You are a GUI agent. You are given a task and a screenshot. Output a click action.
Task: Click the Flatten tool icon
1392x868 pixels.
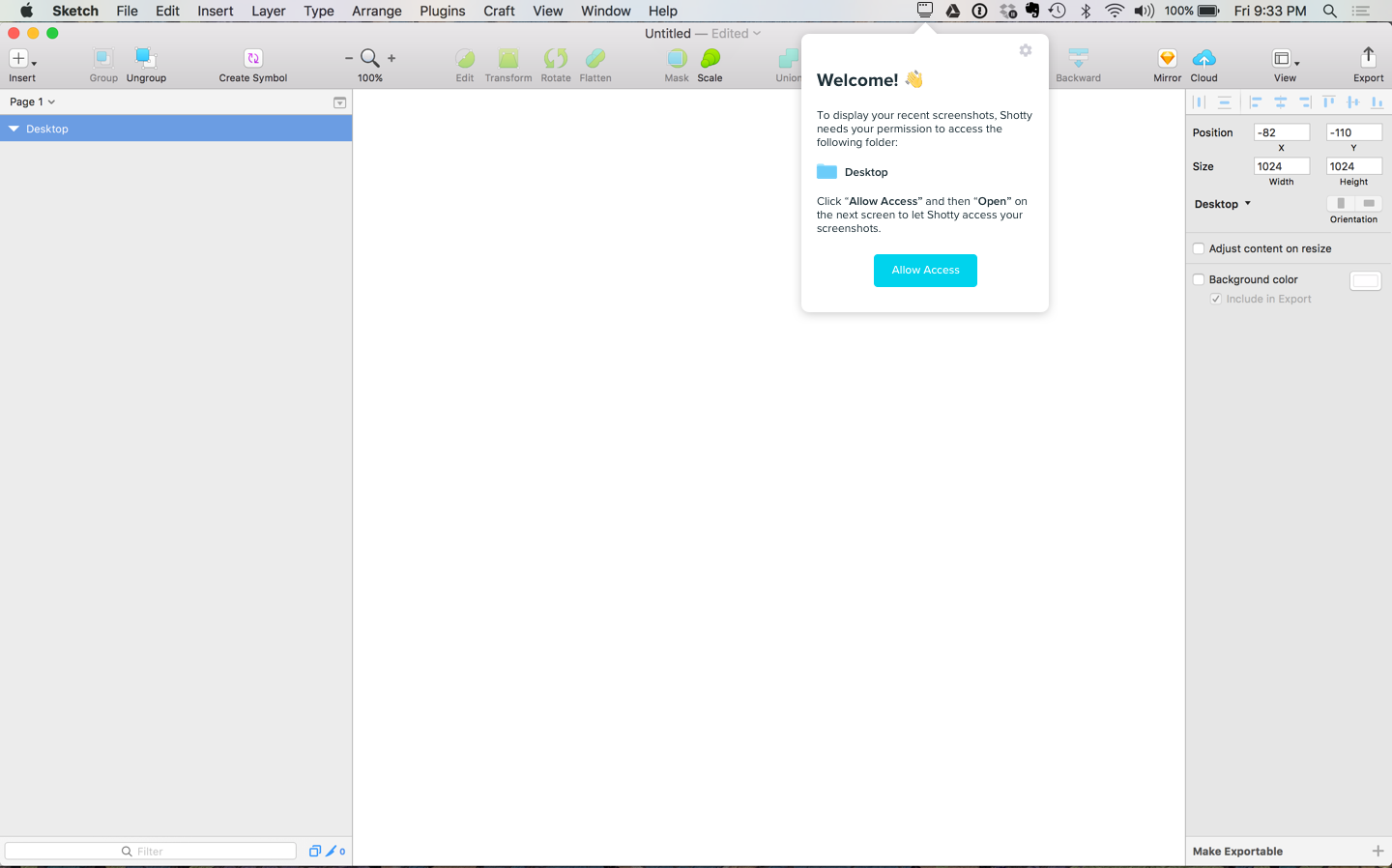[595, 58]
